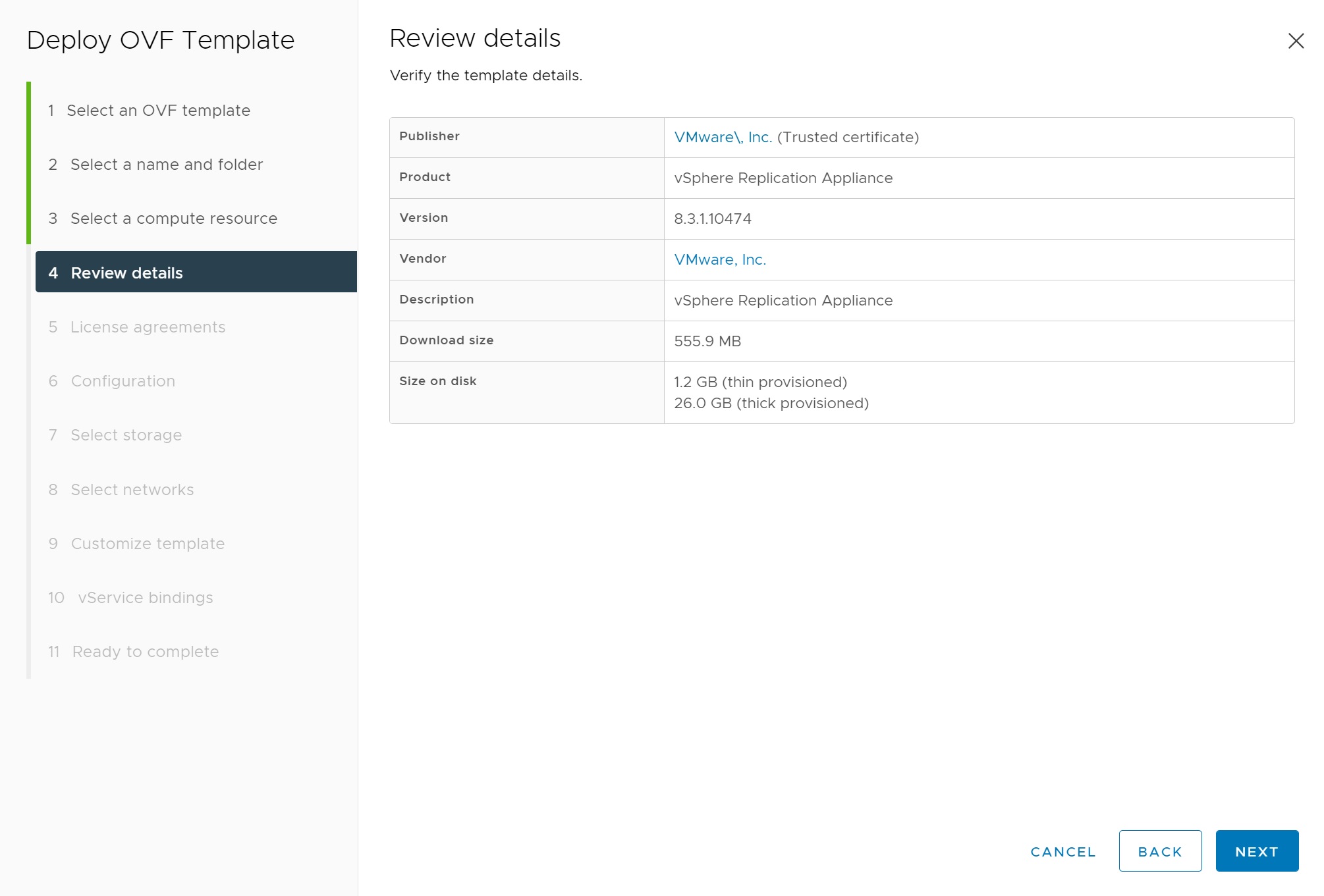
Task: Click the version value 8.3.1.10474
Action: pos(712,219)
